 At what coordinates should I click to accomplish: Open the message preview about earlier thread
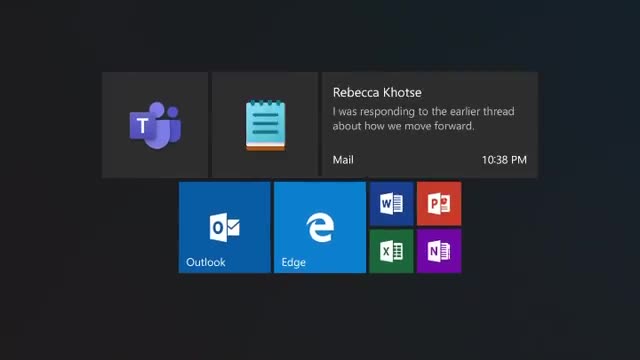423,119
